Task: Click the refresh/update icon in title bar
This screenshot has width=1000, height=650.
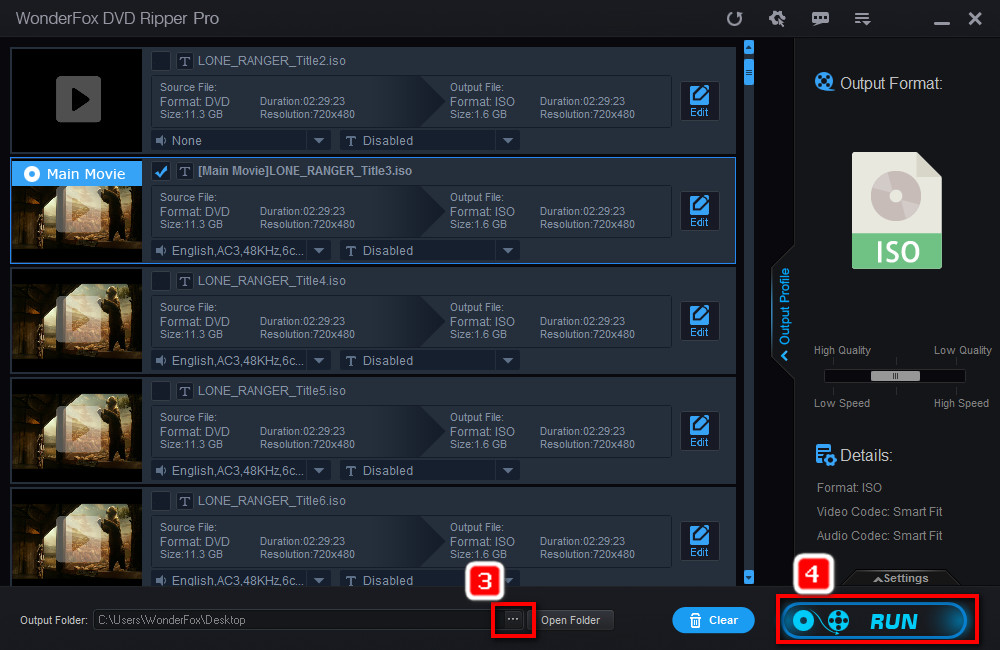Action: pyautogui.click(x=735, y=18)
